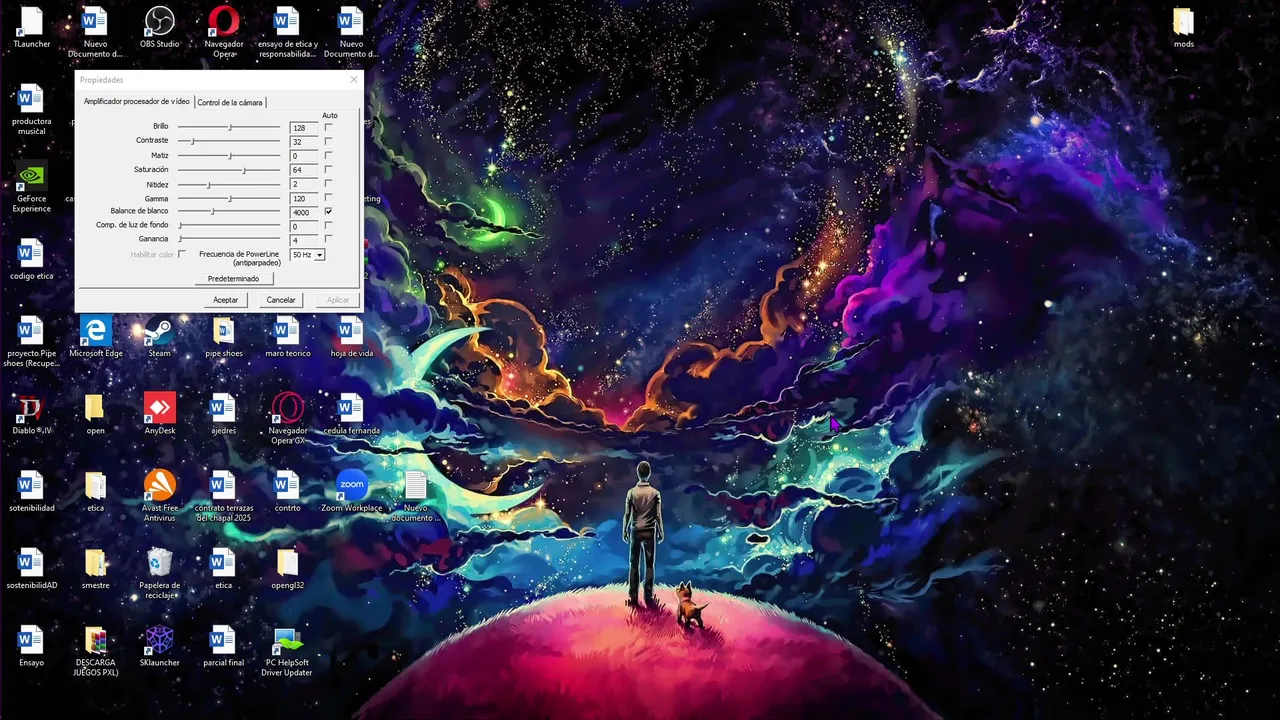Open the Frecuencia de PowerLine 50 Hz dropdown

pos(307,255)
